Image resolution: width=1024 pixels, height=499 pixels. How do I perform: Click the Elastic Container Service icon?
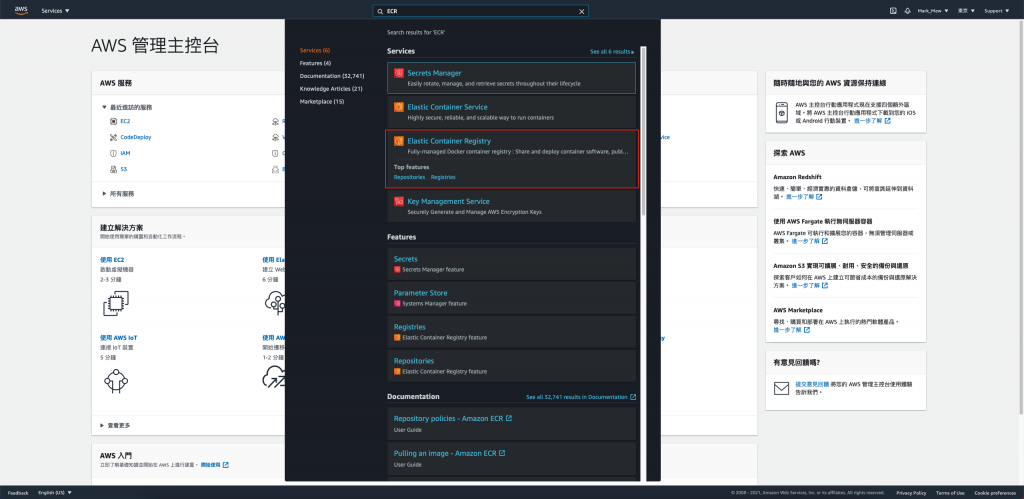(x=398, y=107)
